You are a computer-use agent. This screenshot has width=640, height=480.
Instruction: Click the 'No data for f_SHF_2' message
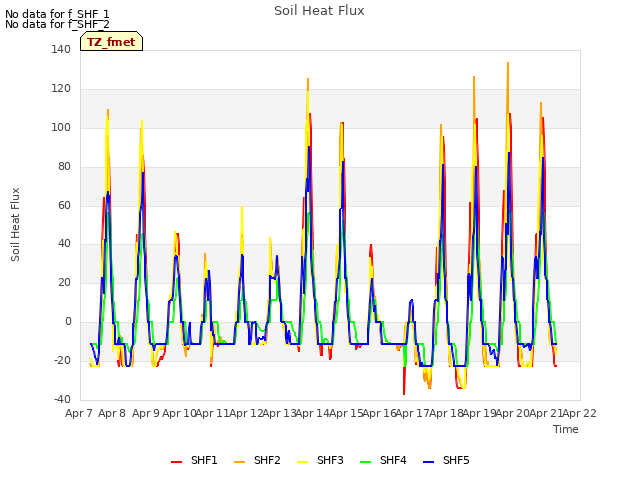57,24
